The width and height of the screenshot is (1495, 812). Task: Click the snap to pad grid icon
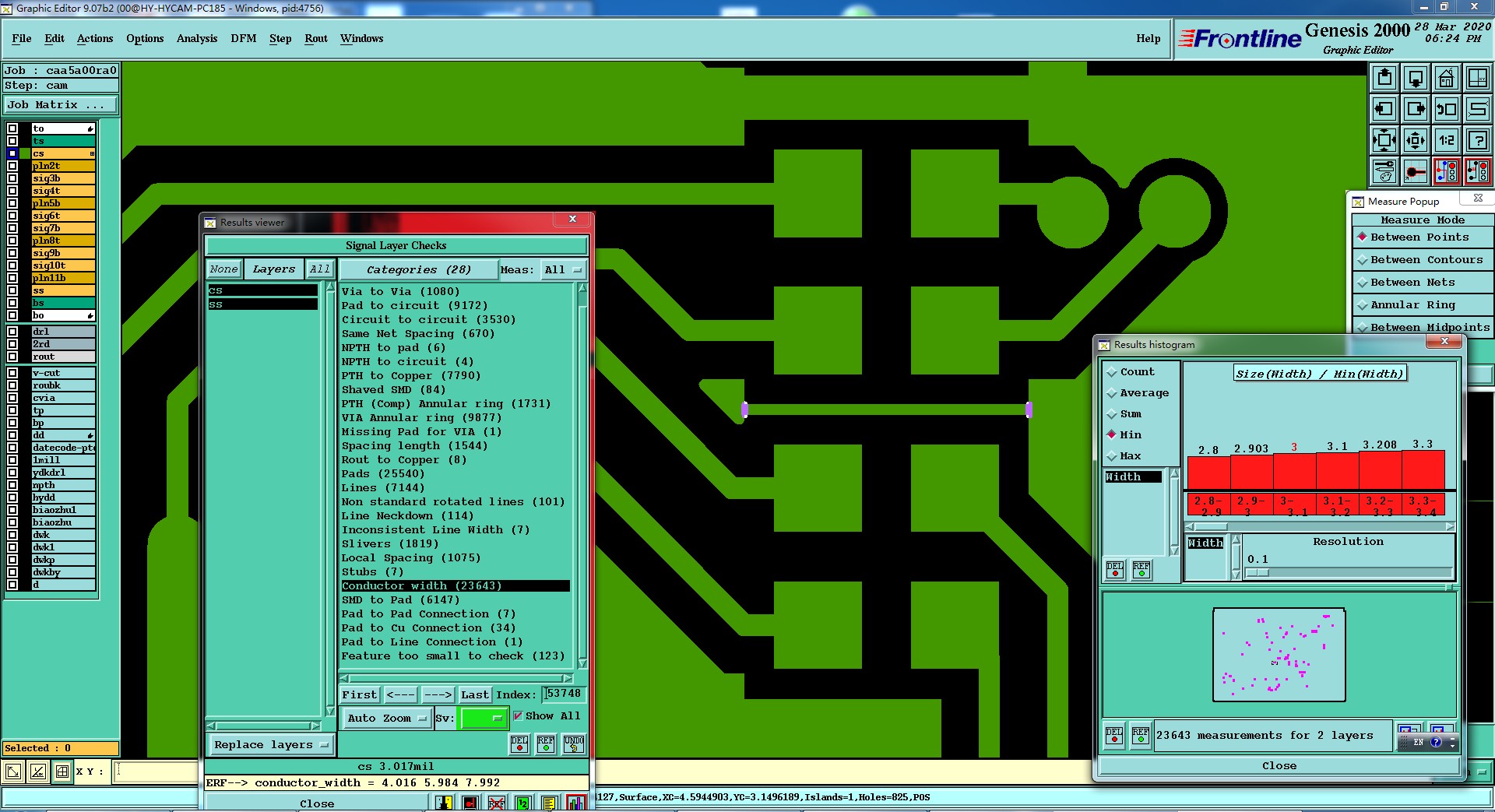[x=1416, y=171]
